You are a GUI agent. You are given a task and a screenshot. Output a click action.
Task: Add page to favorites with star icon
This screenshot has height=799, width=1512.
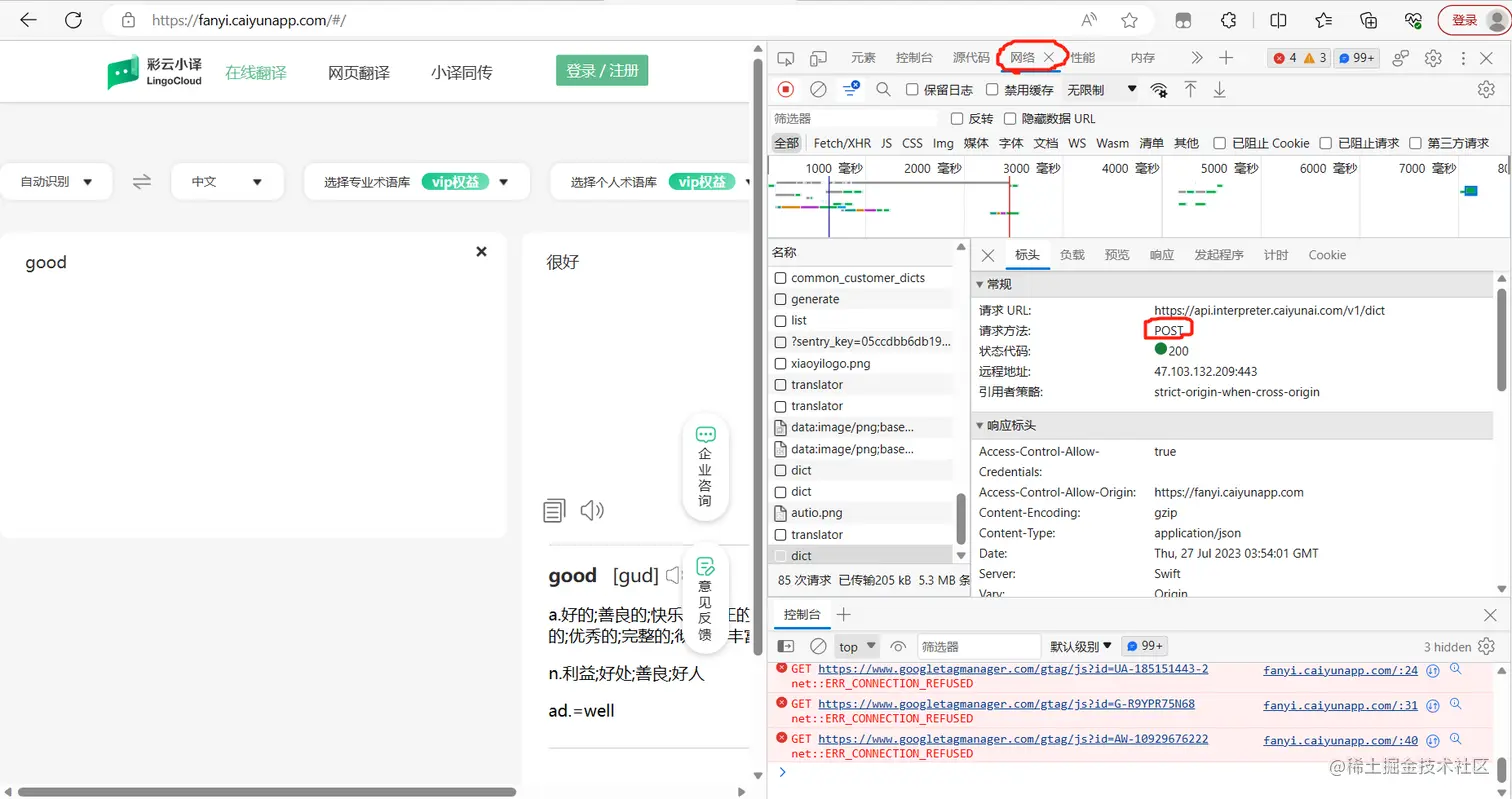[1129, 20]
